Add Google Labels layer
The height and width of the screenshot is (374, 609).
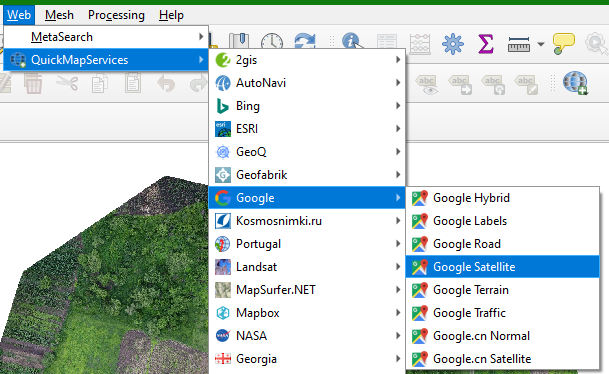[503, 221]
